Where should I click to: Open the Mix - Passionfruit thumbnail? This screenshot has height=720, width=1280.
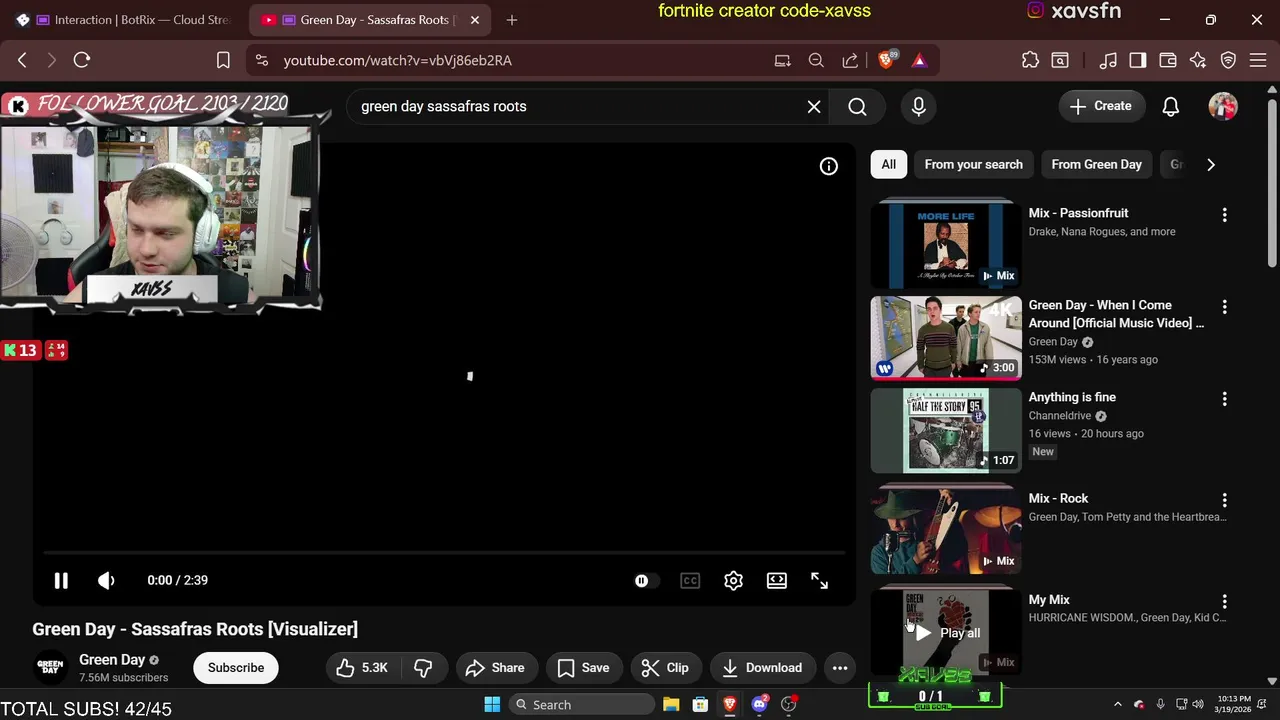pyautogui.click(x=946, y=245)
